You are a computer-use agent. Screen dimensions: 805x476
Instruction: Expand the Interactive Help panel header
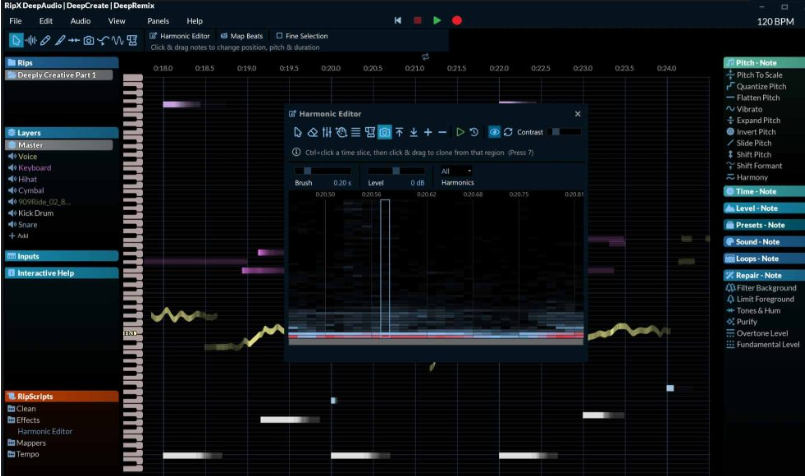[x=62, y=273]
